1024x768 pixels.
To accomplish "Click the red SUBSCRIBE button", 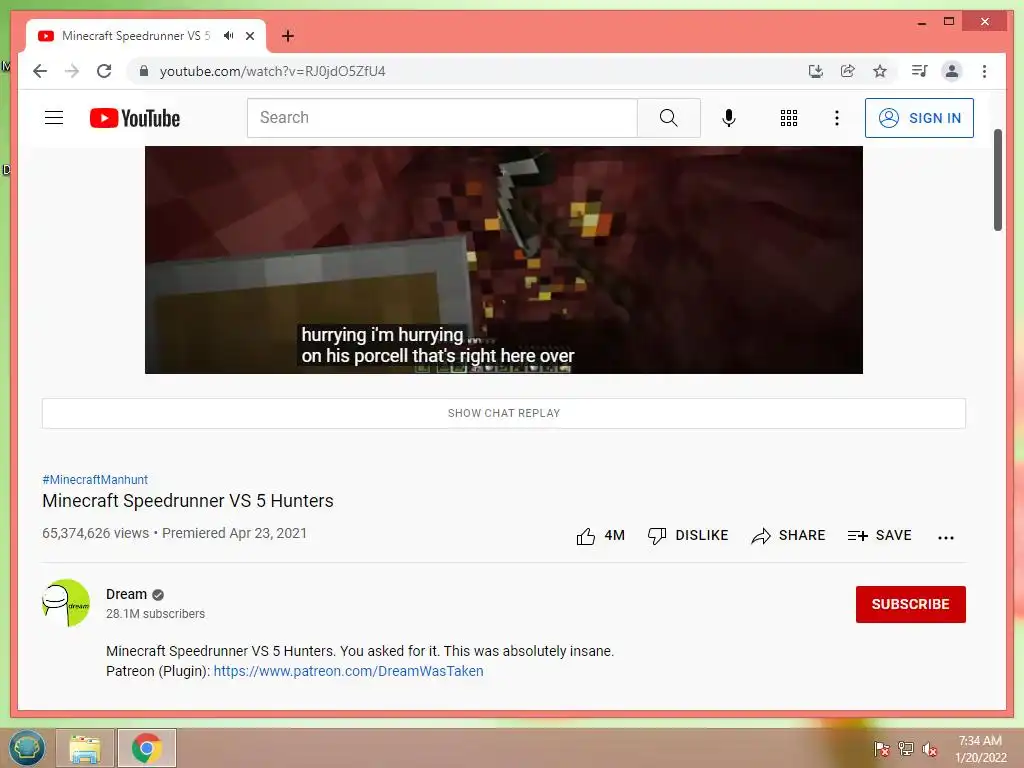I will 910,604.
